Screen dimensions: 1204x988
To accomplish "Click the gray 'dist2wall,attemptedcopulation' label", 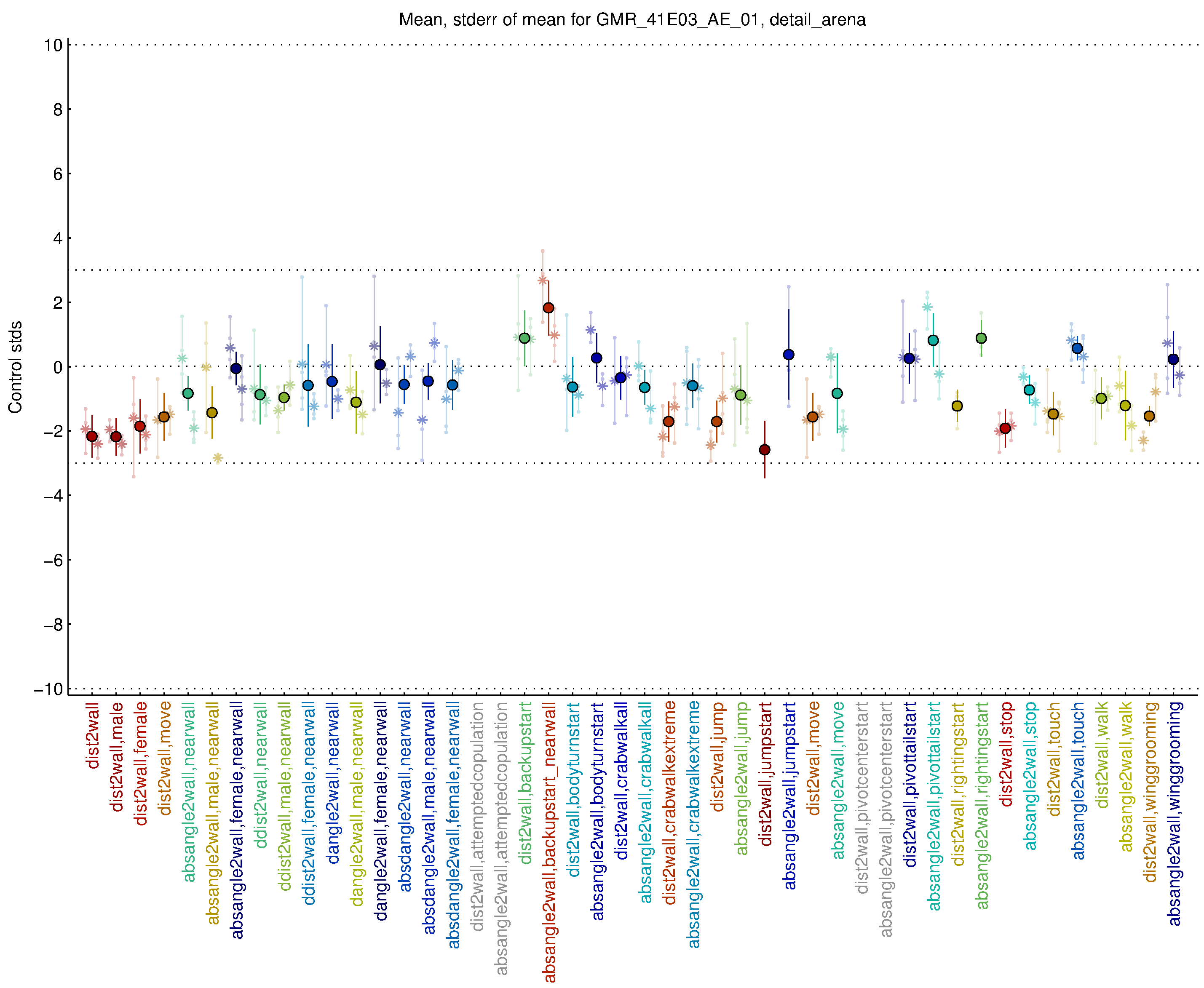I will pos(477,816).
